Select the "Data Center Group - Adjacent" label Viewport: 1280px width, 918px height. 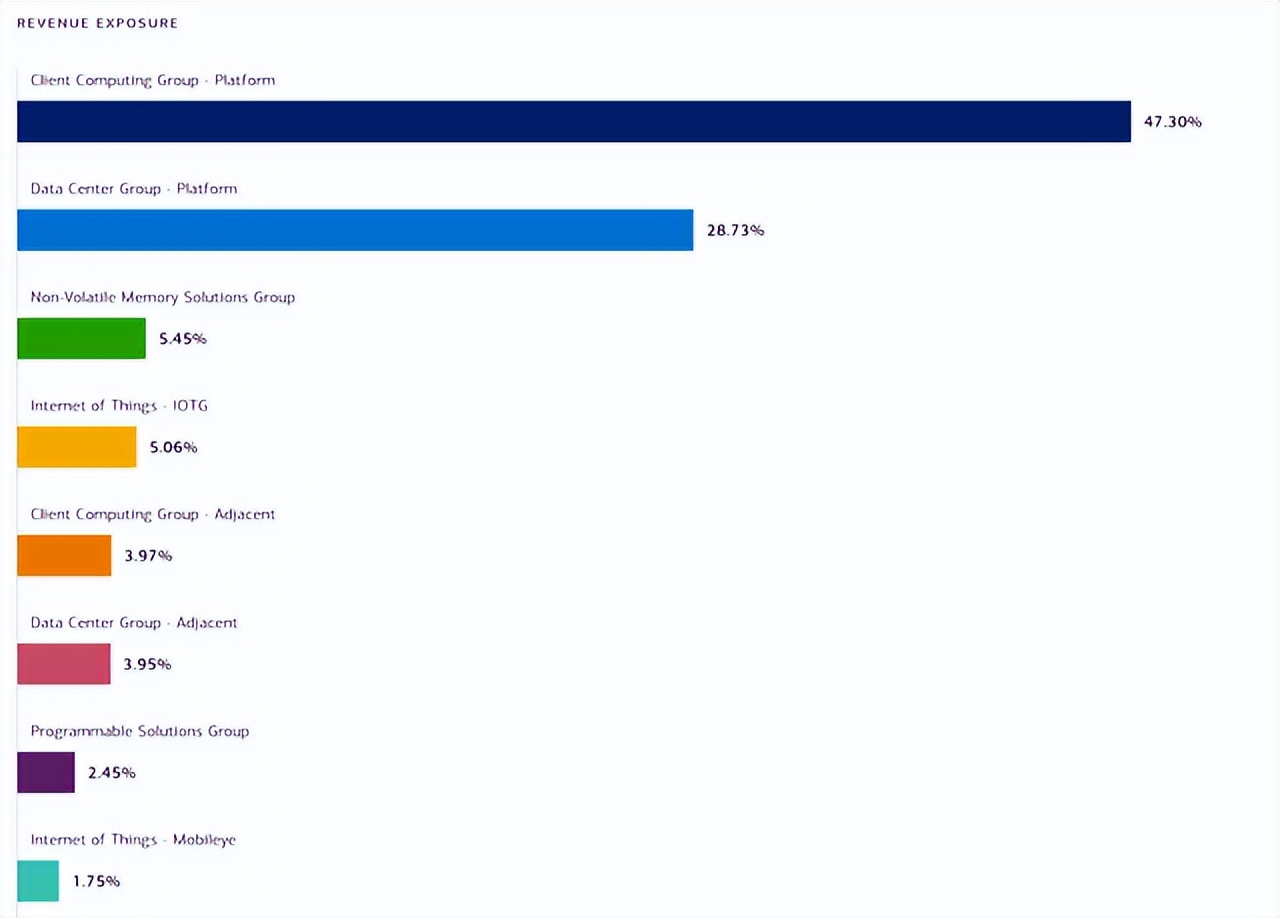pos(134,623)
